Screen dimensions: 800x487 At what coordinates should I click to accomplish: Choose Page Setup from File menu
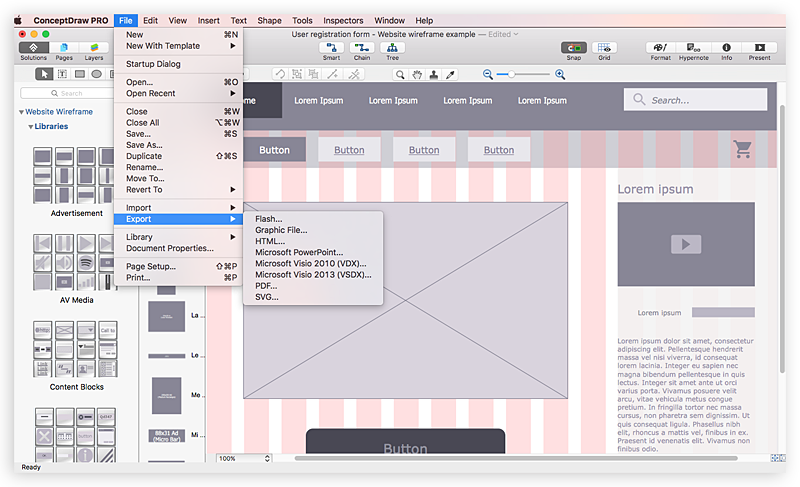(178, 266)
